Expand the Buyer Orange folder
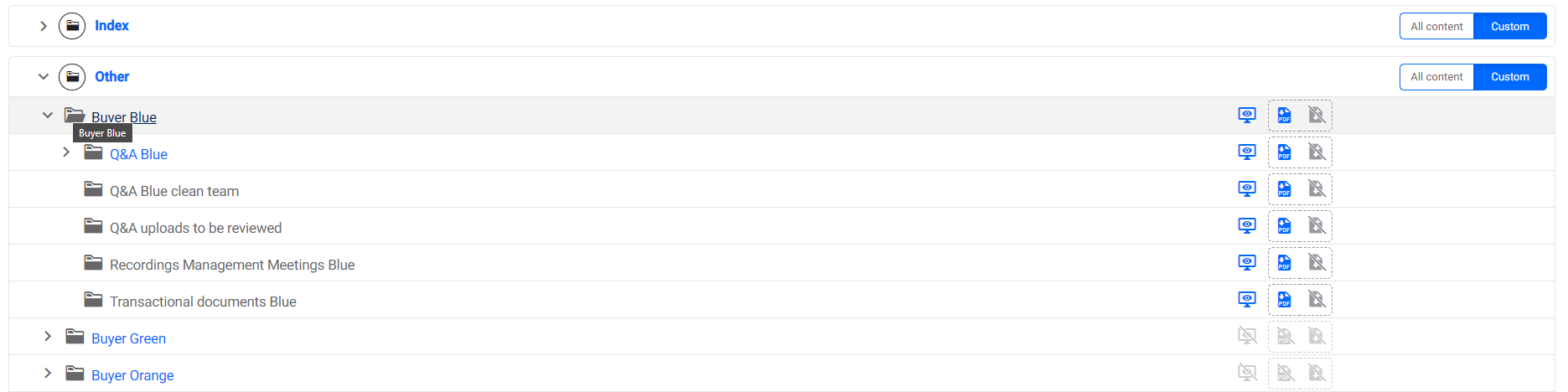 [48, 374]
